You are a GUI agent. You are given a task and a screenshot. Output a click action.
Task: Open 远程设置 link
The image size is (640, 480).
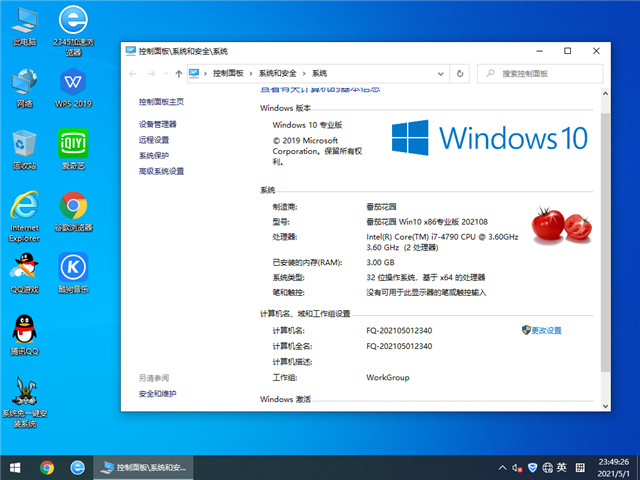pyautogui.click(x=154, y=140)
